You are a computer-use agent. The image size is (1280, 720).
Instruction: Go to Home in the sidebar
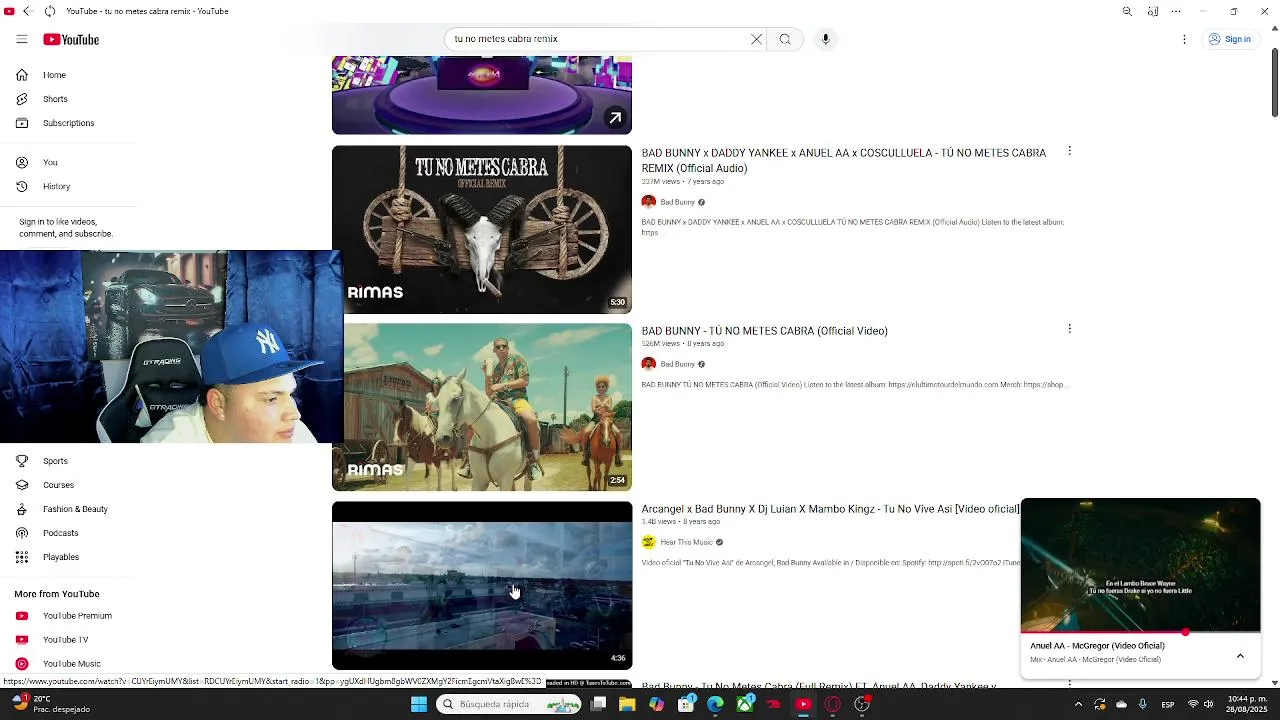pyautogui.click(x=54, y=75)
